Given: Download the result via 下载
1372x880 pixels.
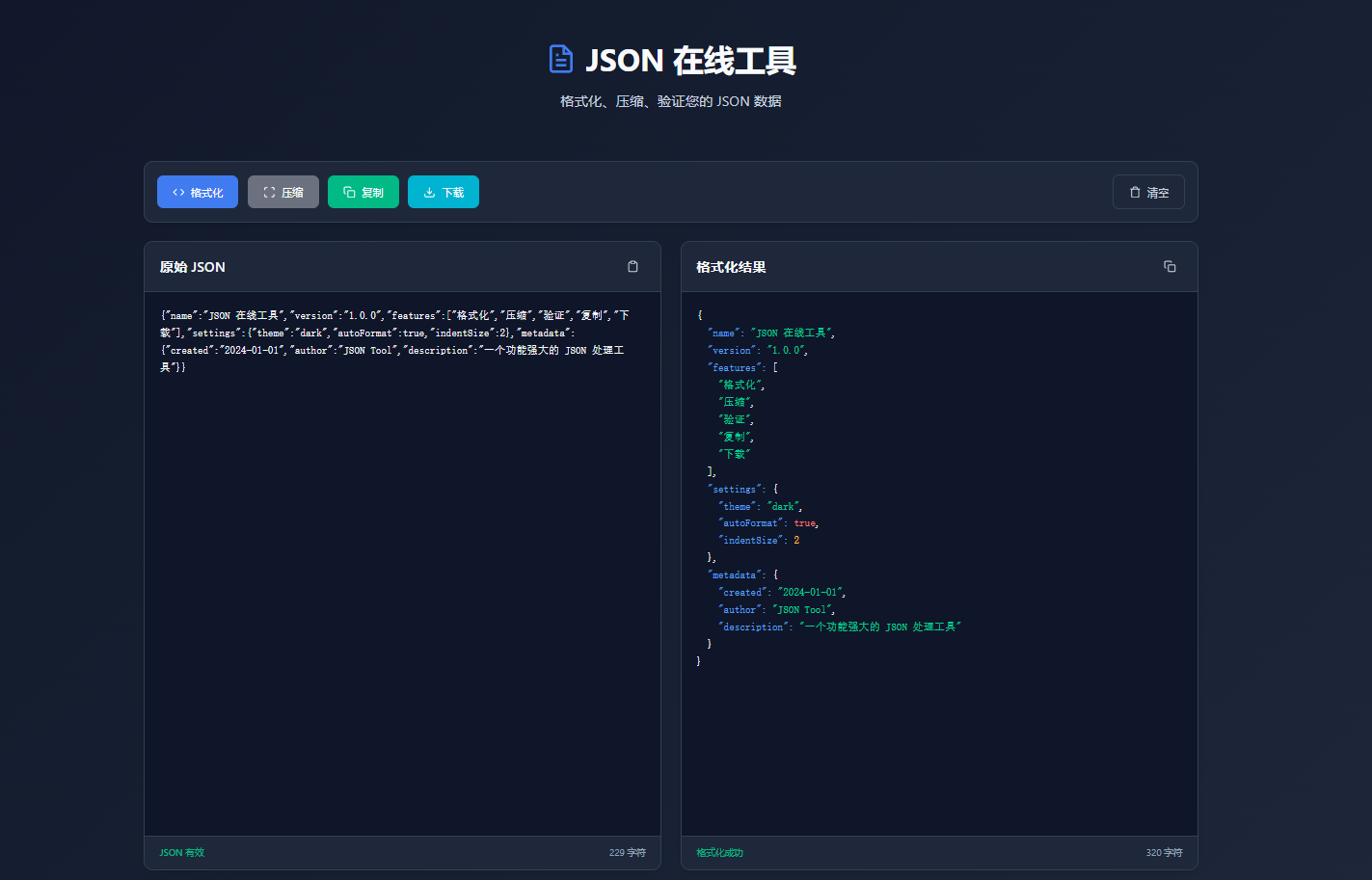Looking at the screenshot, I should (x=443, y=192).
